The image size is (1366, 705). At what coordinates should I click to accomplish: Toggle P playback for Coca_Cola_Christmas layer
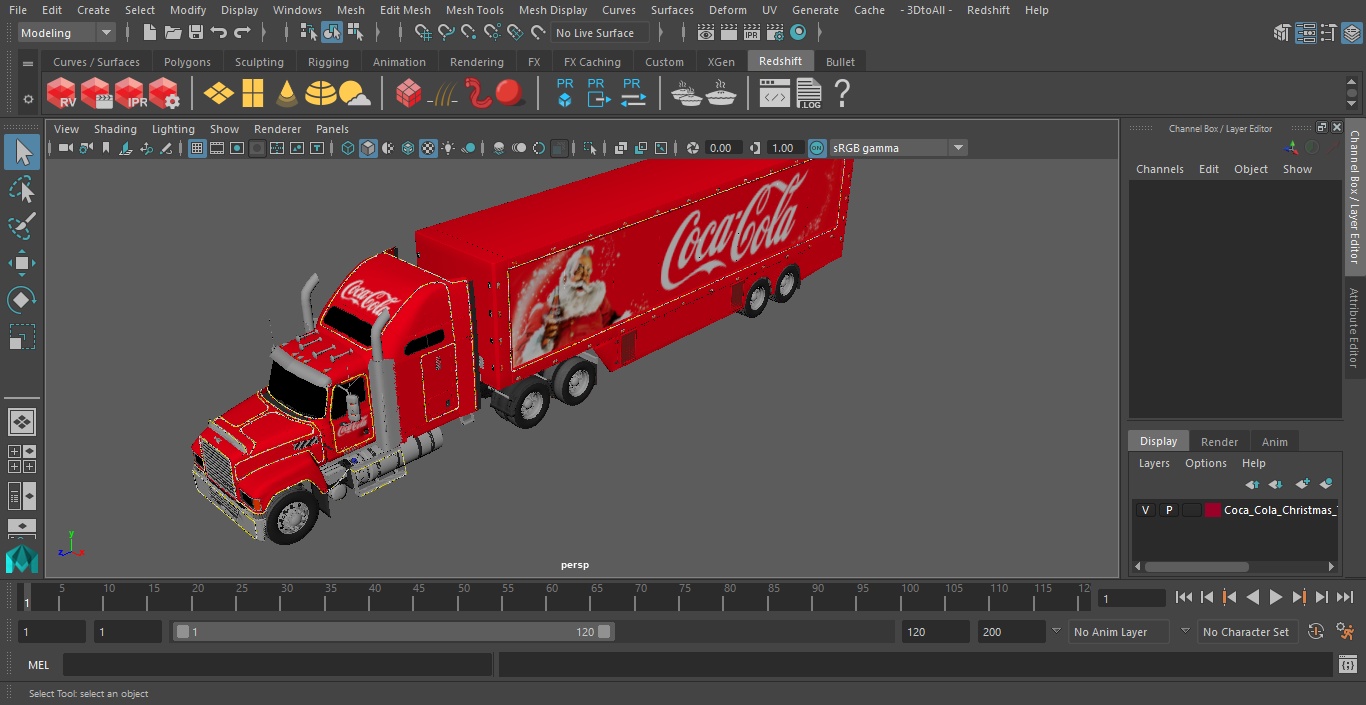coord(1168,510)
